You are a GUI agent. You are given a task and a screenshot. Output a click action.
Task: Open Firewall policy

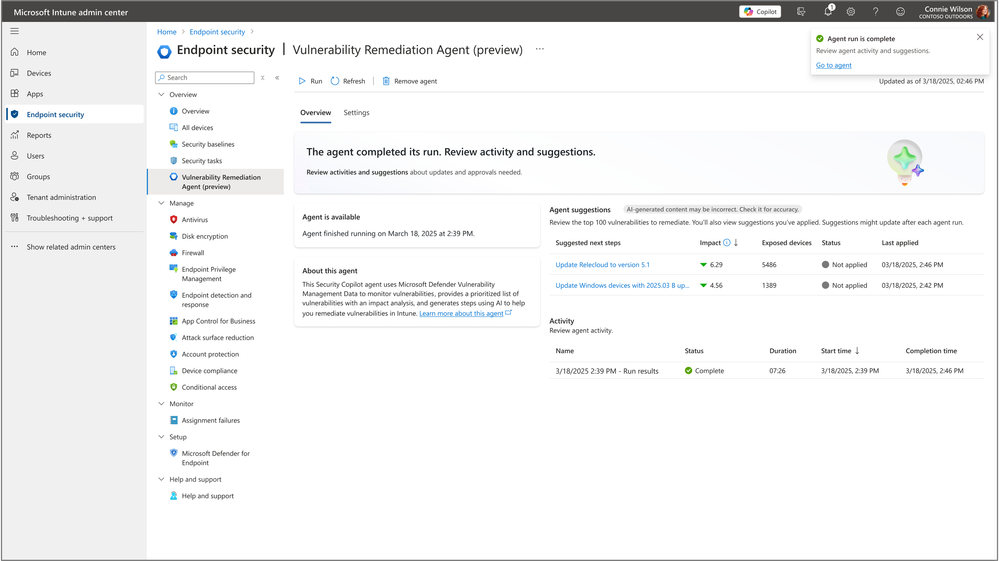click(192, 253)
